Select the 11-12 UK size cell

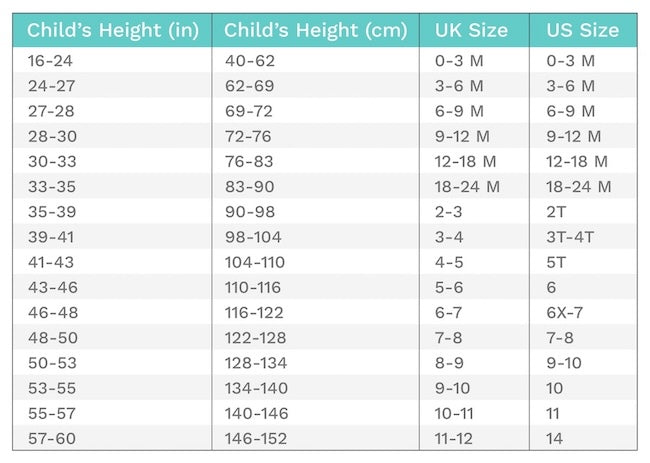(455, 438)
